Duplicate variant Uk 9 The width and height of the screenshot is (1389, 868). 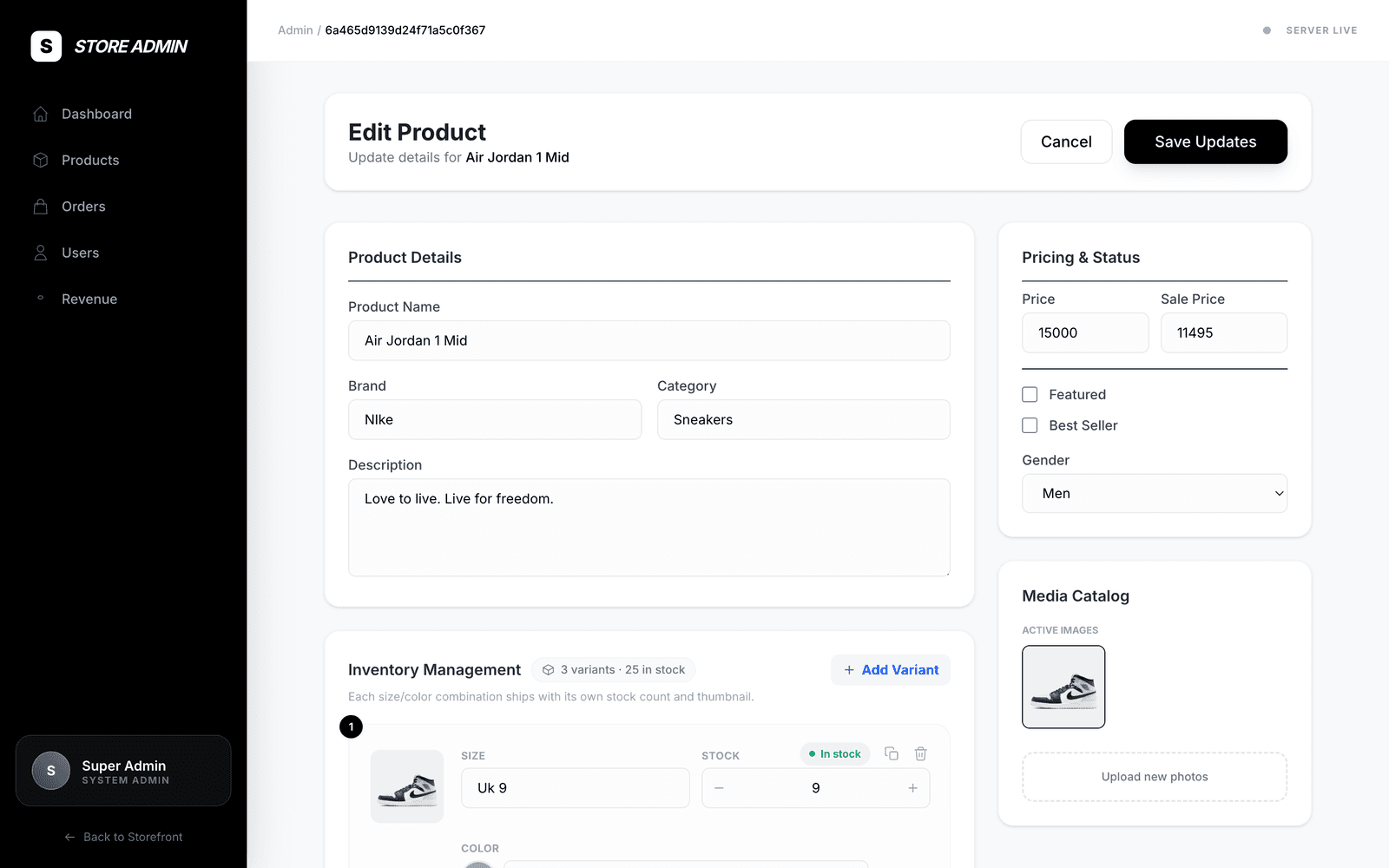(892, 753)
